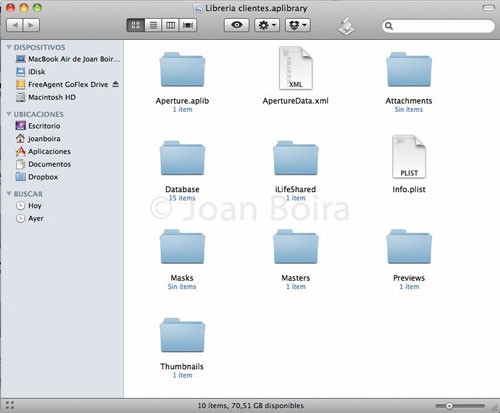
Task: Select the iLifeShared folder icon
Action: 296,158
